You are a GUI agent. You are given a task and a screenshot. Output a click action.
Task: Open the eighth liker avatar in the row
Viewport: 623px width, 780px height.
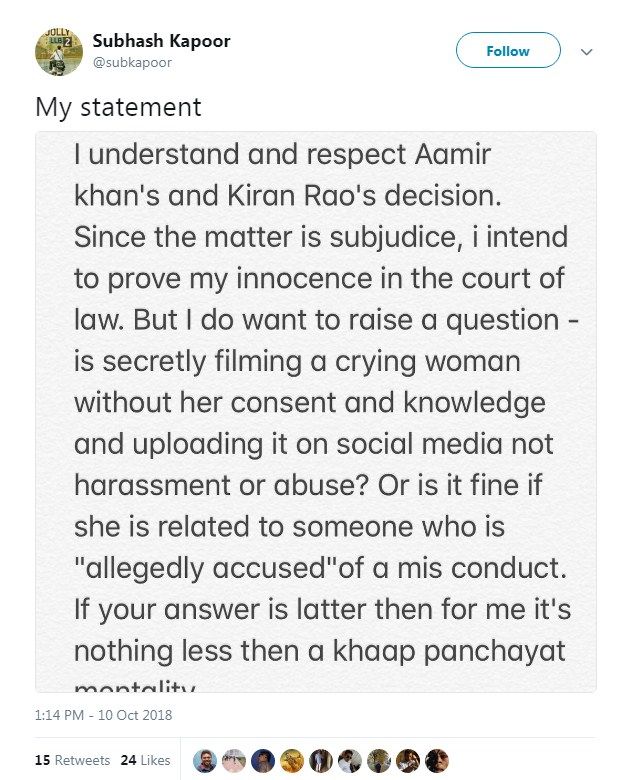pyautogui.click(x=408, y=761)
